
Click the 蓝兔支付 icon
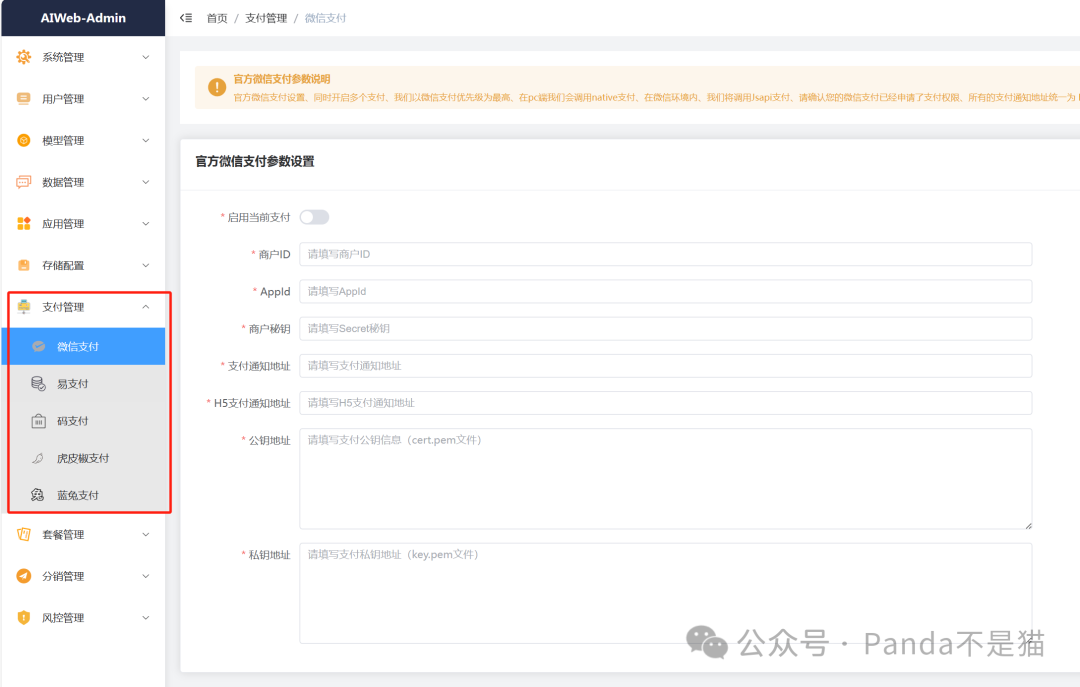pos(39,495)
